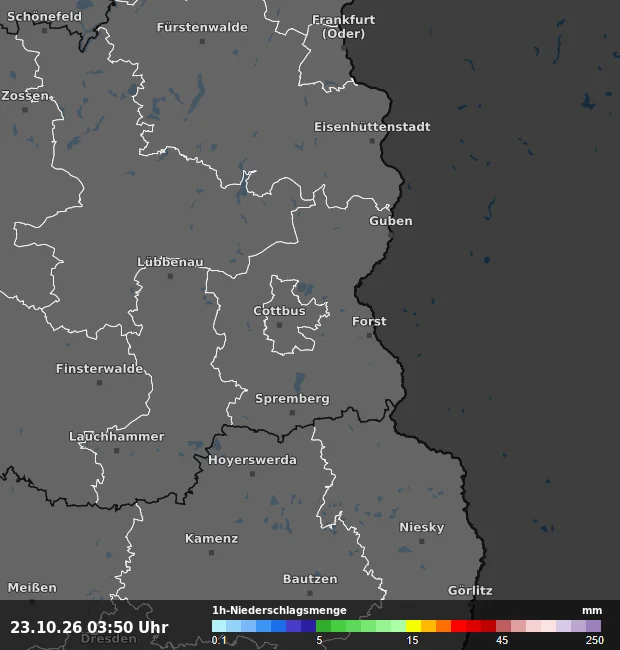
Task: Click the lightest blue 0.1 legend swatch
Action: (219, 626)
